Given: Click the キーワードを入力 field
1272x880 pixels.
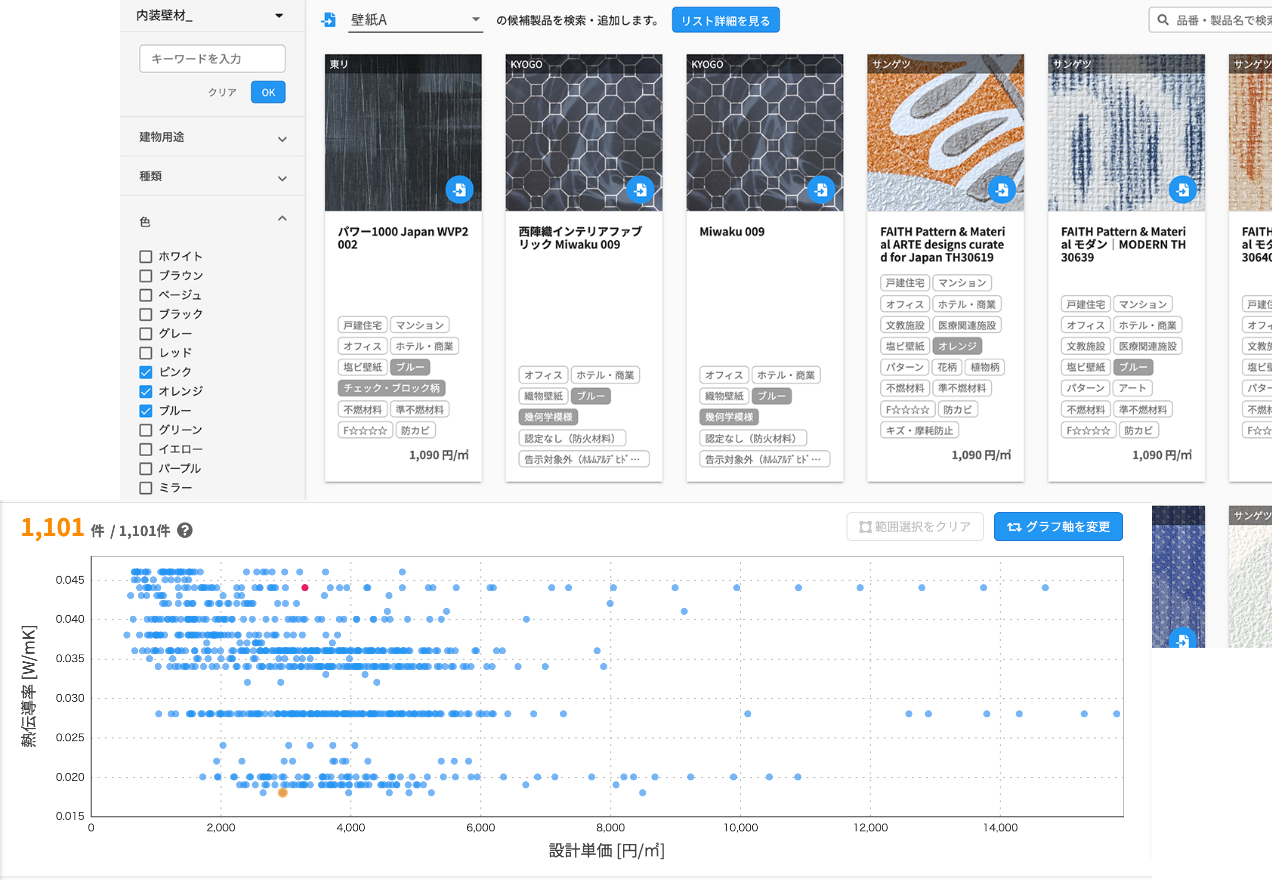Looking at the screenshot, I should (212, 59).
